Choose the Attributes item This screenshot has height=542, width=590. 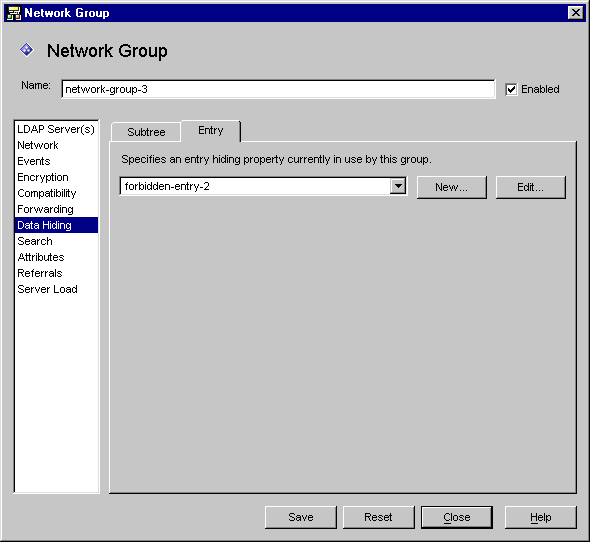pos(56,257)
